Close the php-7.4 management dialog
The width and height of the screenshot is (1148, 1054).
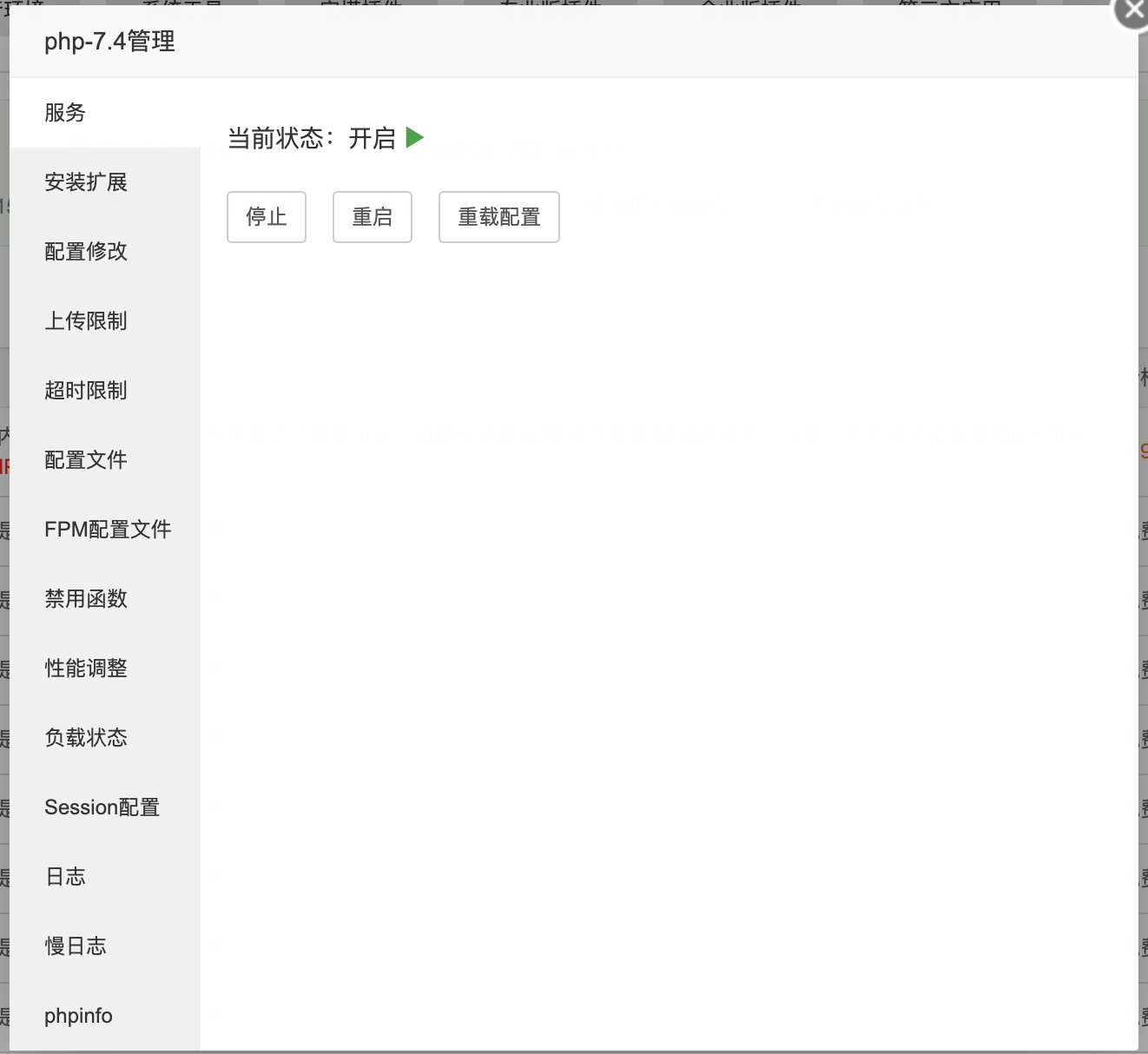[x=1133, y=11]
